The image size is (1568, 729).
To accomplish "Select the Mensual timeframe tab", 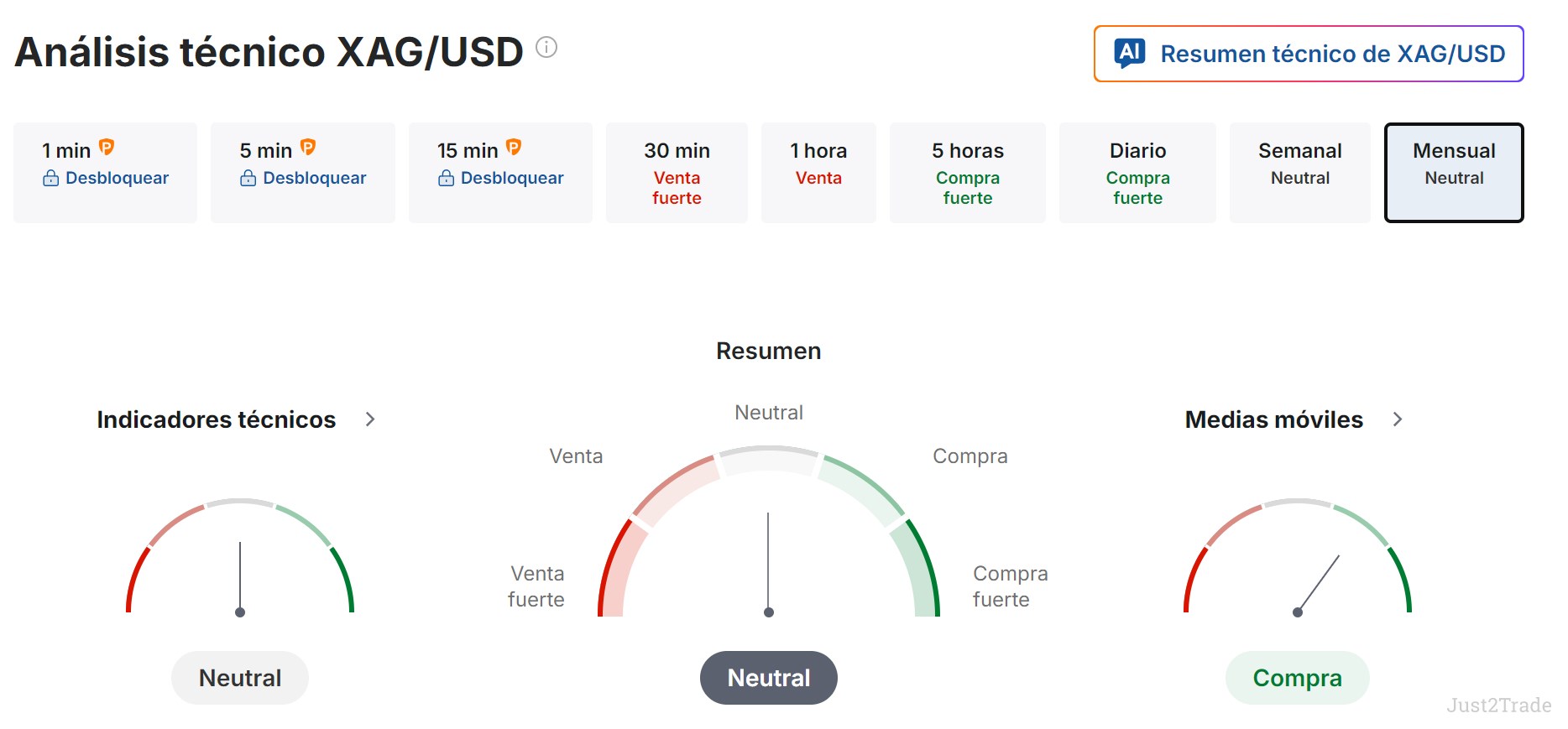I will 1454,173.
